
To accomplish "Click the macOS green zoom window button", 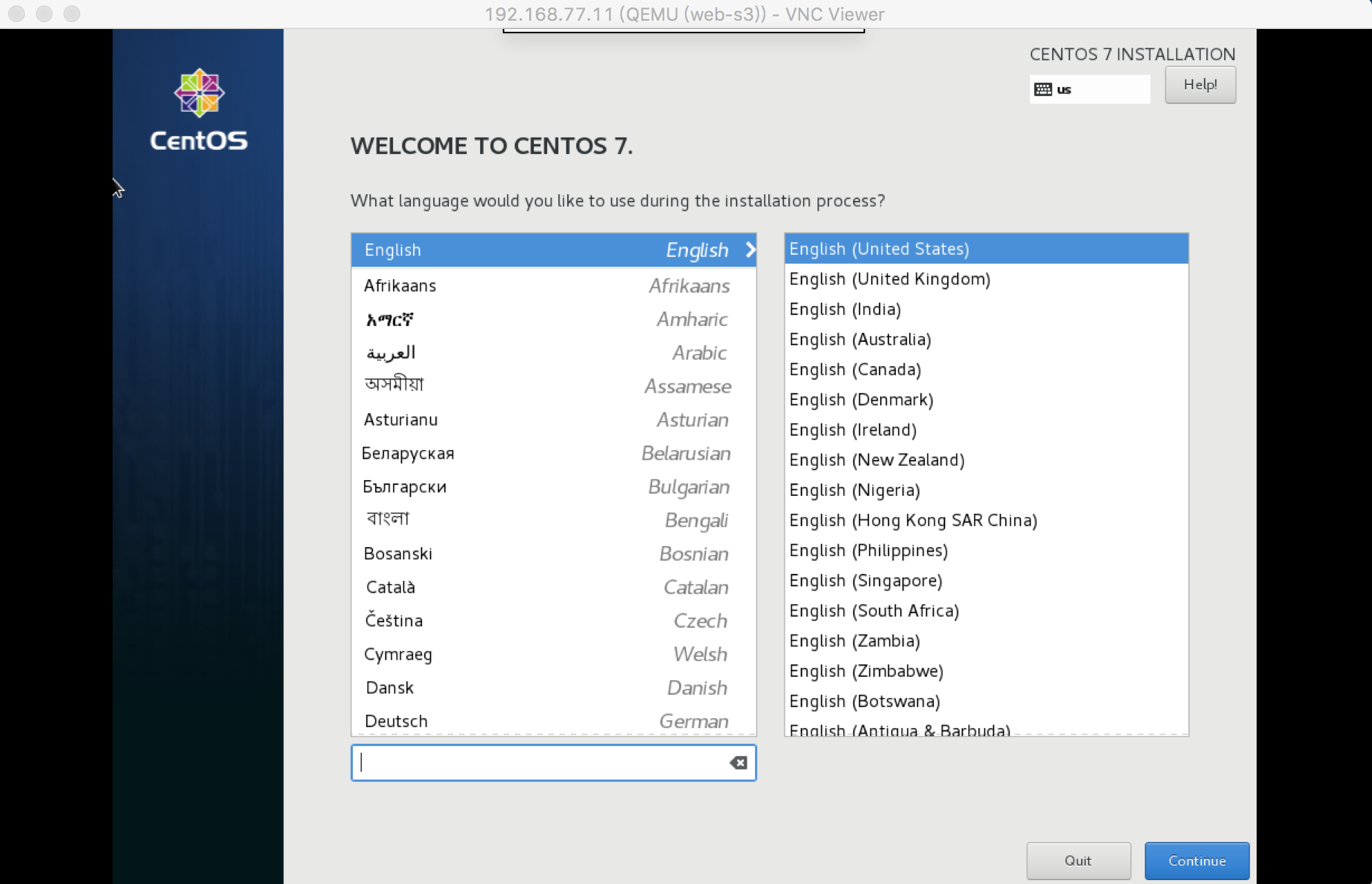I will coord(72,14).
